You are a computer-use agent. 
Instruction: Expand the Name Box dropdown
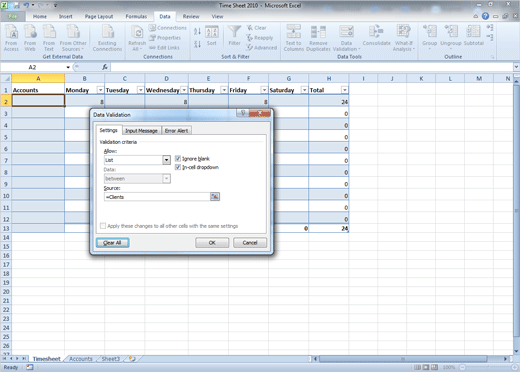(68, 67)
